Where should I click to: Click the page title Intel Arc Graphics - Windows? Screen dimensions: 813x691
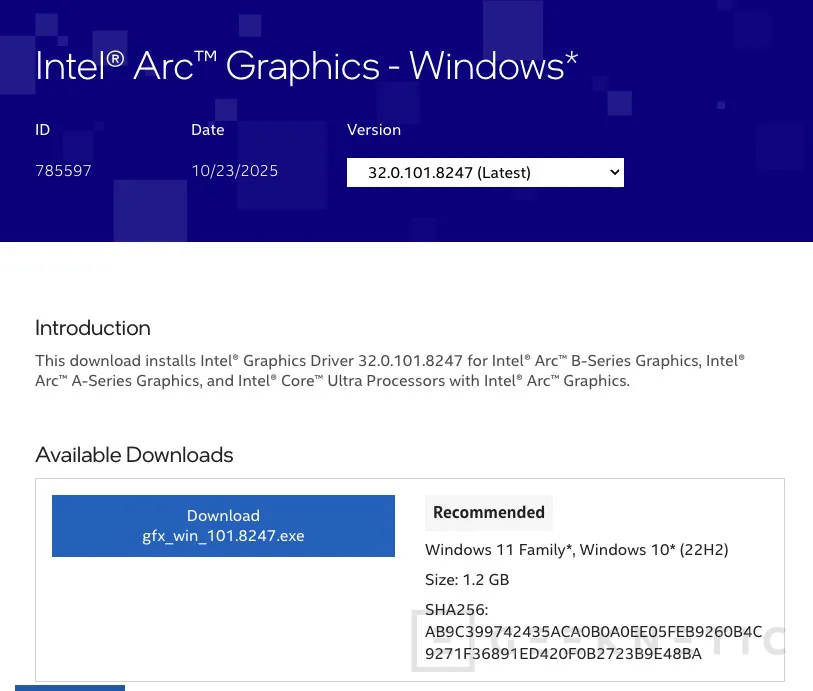pos(305,65)
